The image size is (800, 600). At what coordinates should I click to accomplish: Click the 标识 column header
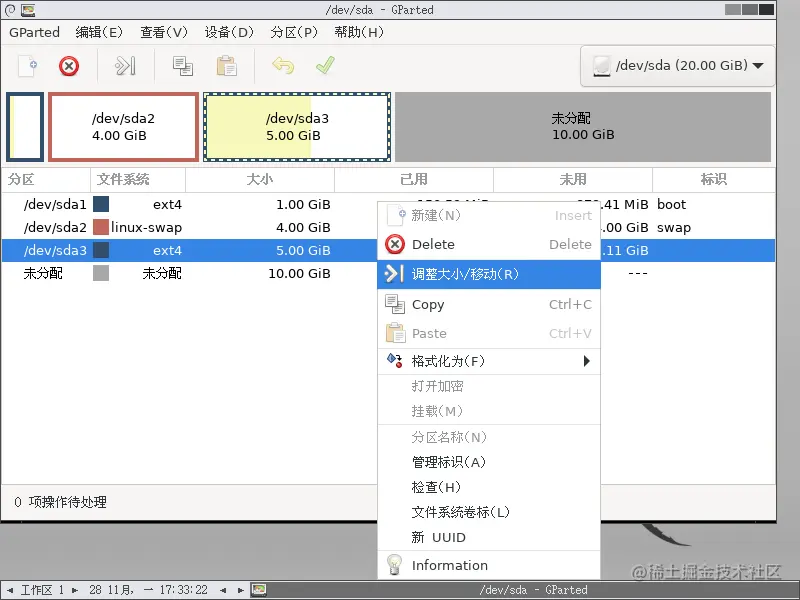pyautogui.click(x=714, y=180)
